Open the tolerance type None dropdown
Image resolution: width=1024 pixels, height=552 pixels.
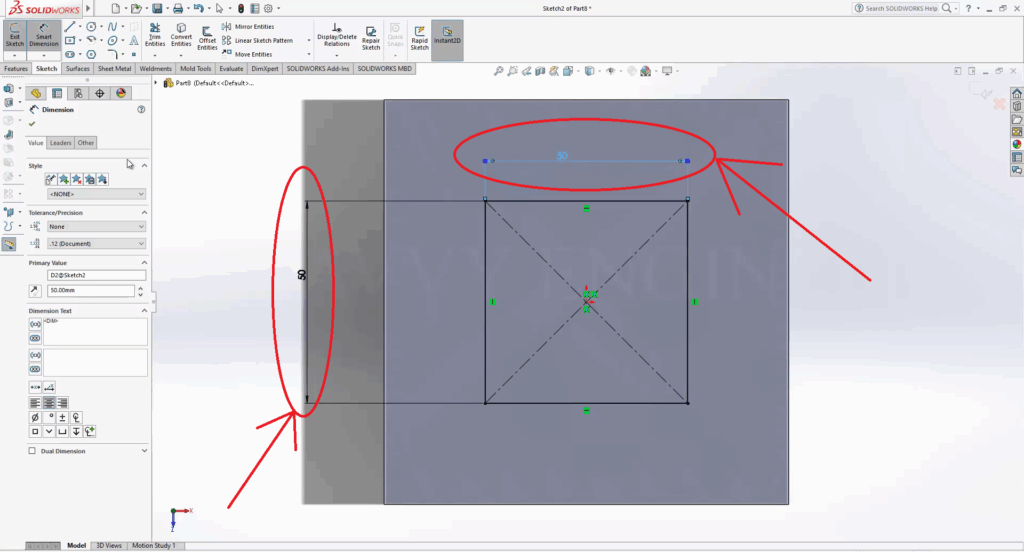(x=96, y=227)
